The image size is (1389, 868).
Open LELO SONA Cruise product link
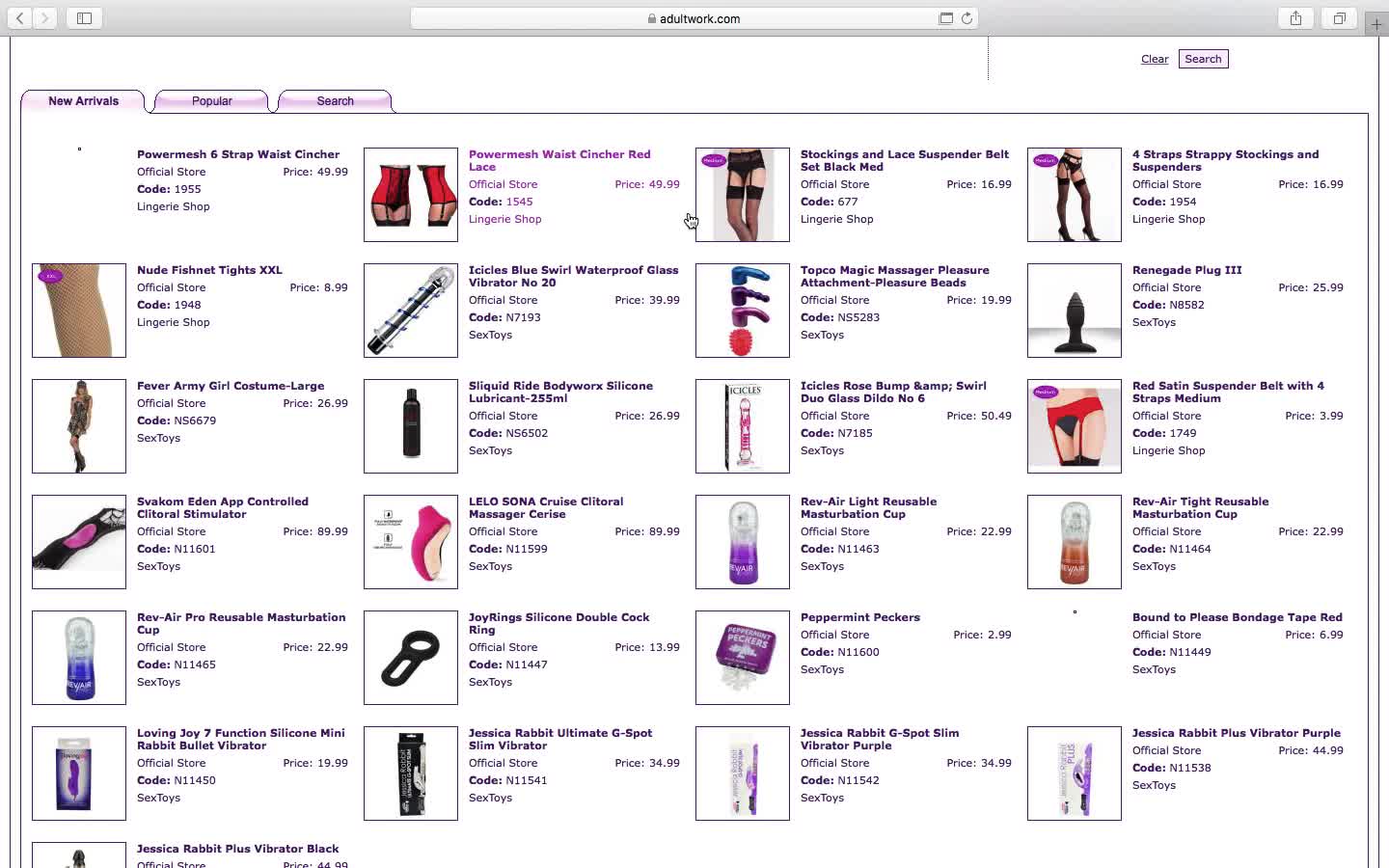(x=546, y=507)
